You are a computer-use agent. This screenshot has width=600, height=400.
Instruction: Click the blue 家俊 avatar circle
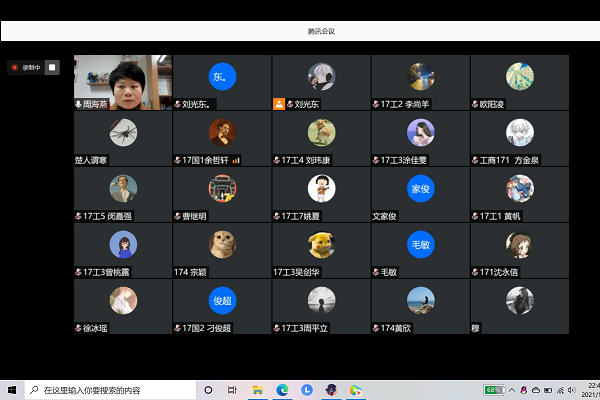[x=420, y=188]
